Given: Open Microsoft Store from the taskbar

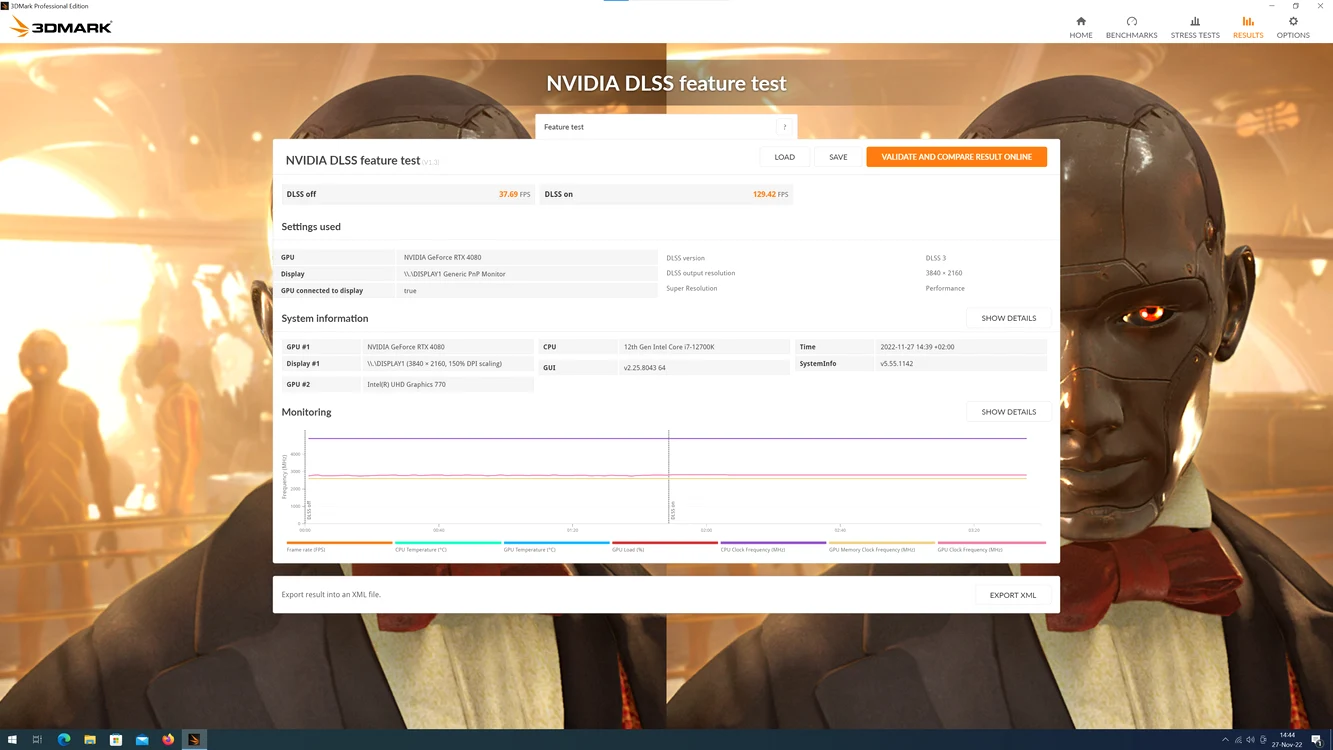Looking at the screenshot, I should coord(116,740).
